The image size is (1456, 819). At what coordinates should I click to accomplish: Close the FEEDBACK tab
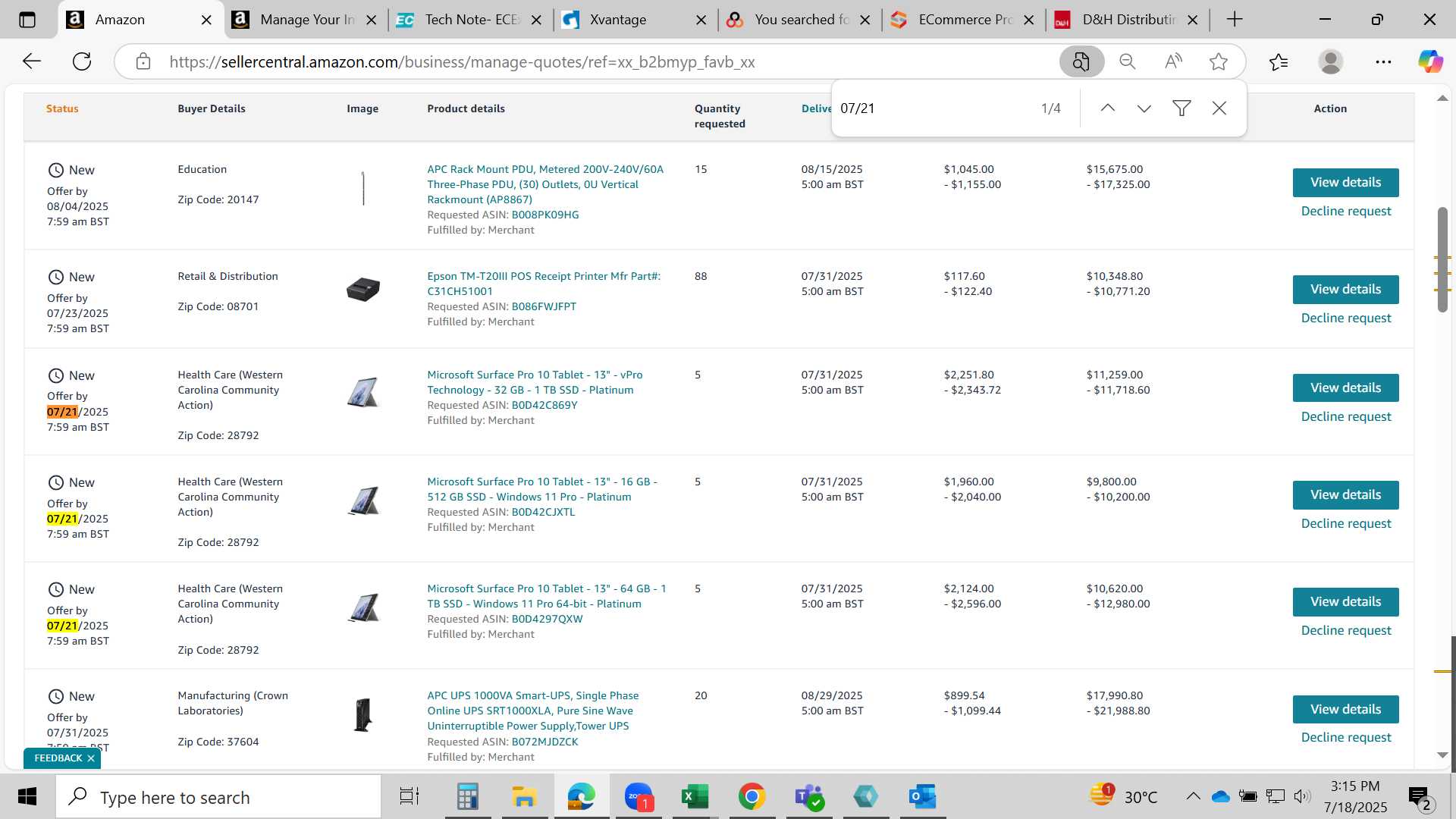(x=91, y=758)
